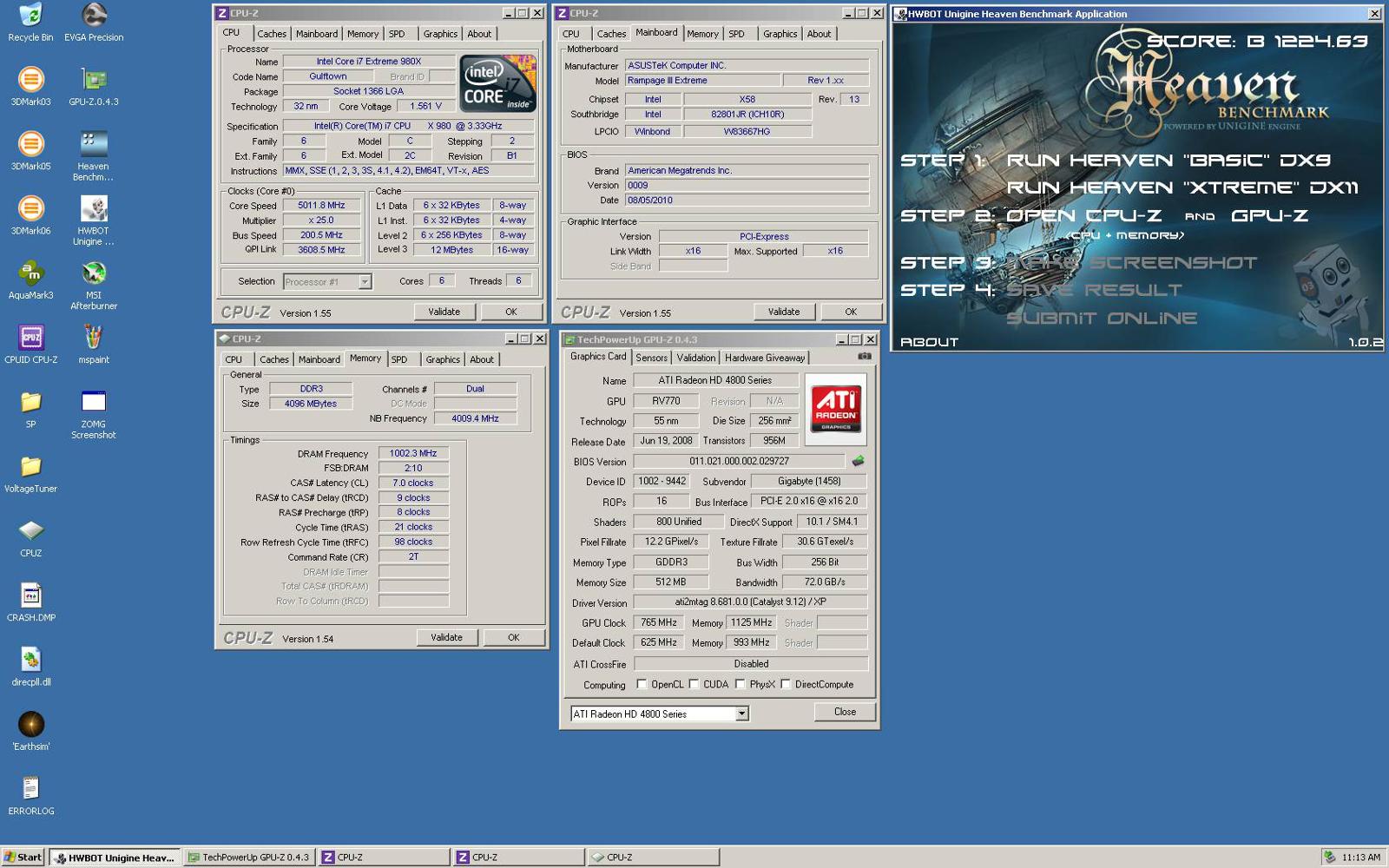
Task: Open Memory tab in CPU-Z Mainboard window
Action: [x=702, y=34]
